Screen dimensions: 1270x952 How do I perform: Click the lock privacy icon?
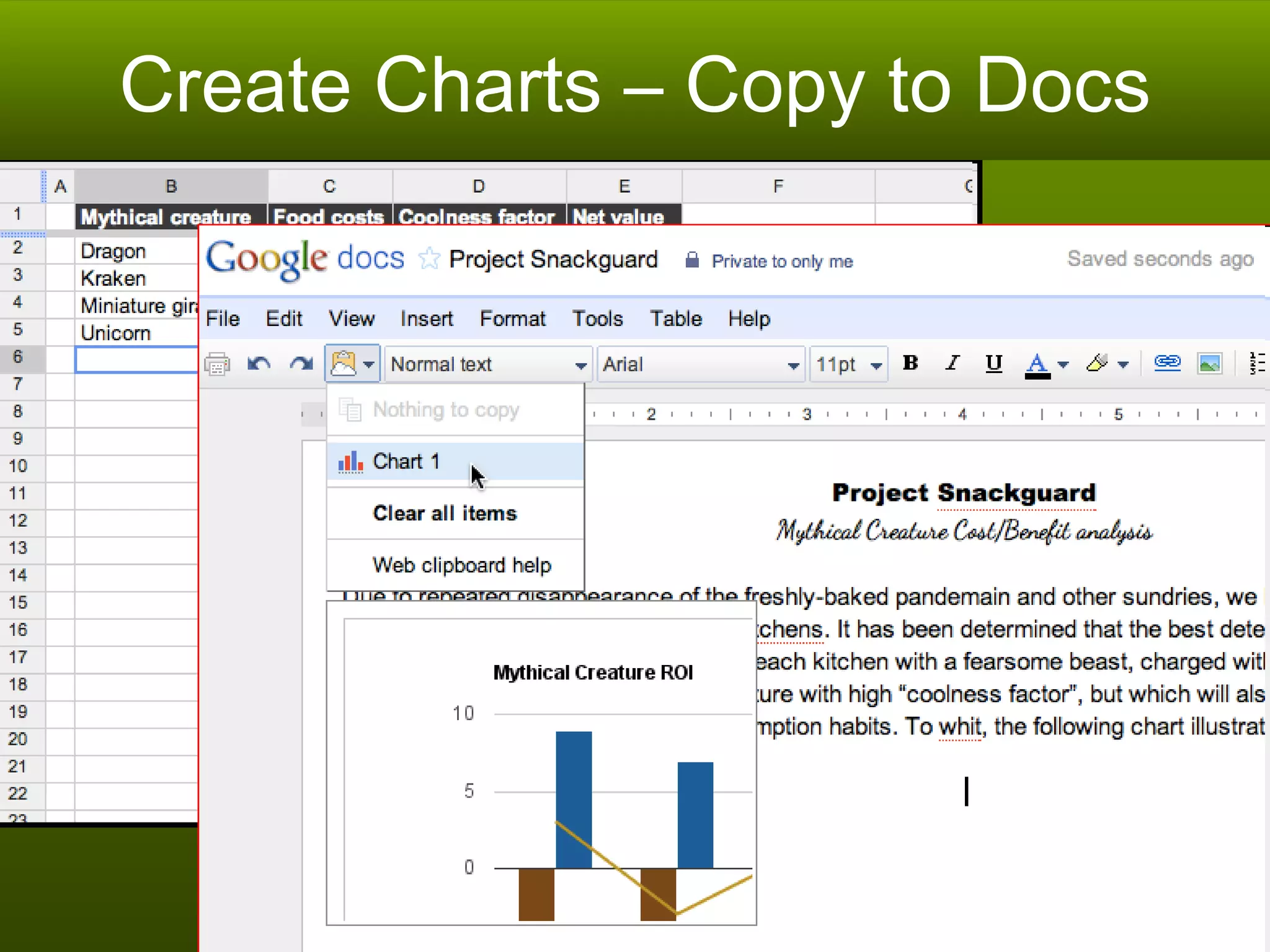pos(692,260)
